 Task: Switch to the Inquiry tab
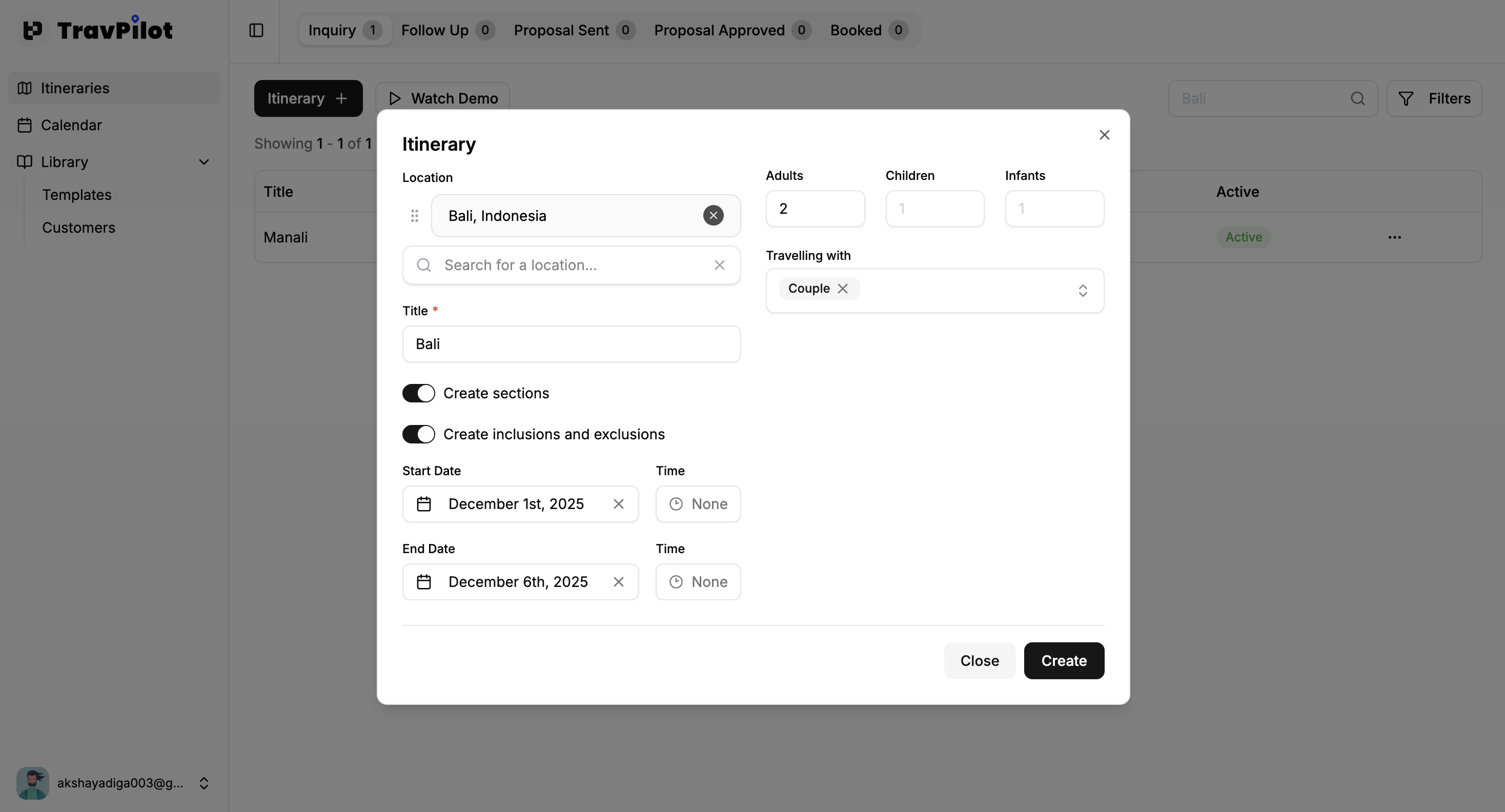point(343,30)
